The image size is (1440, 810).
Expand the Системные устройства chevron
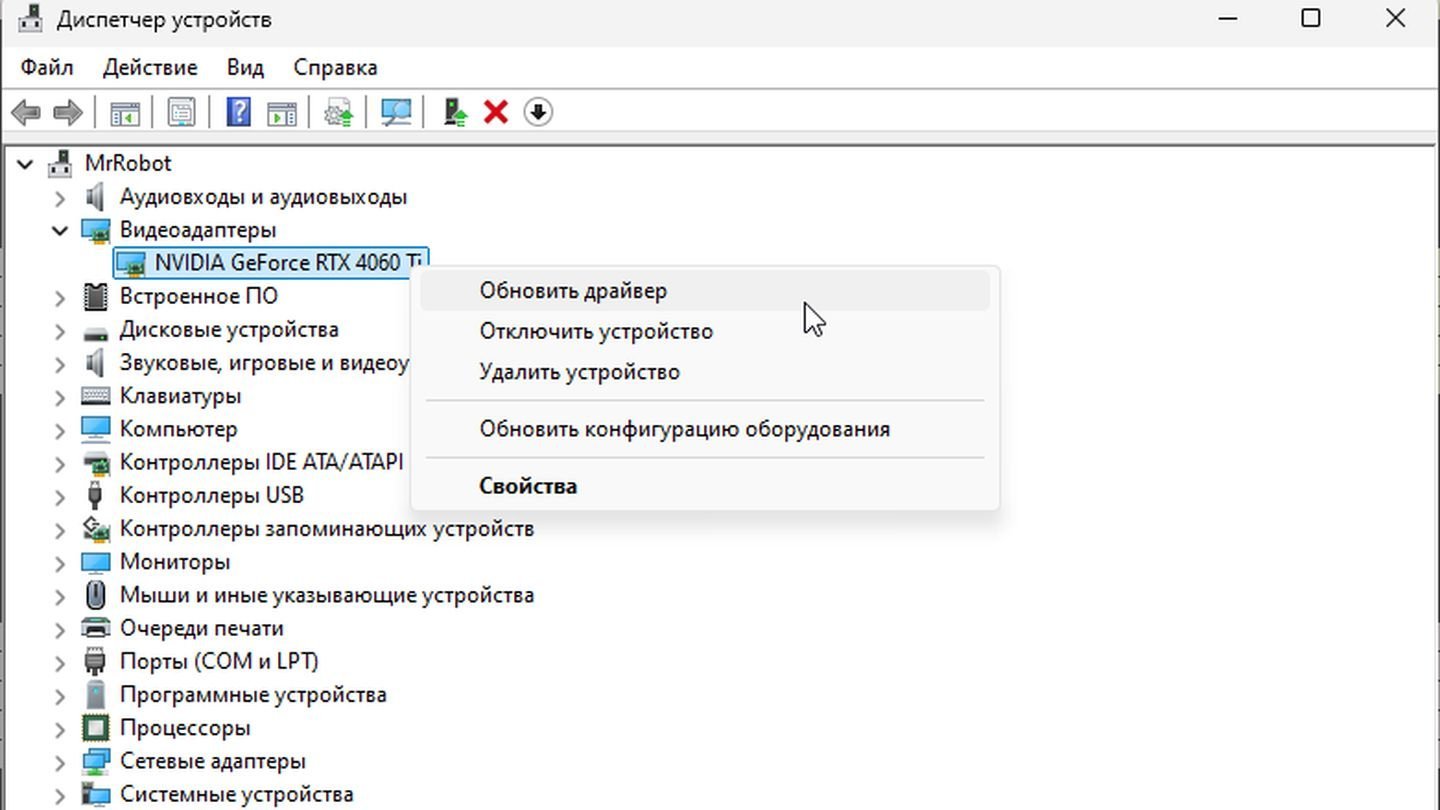[x=60, y=794]
